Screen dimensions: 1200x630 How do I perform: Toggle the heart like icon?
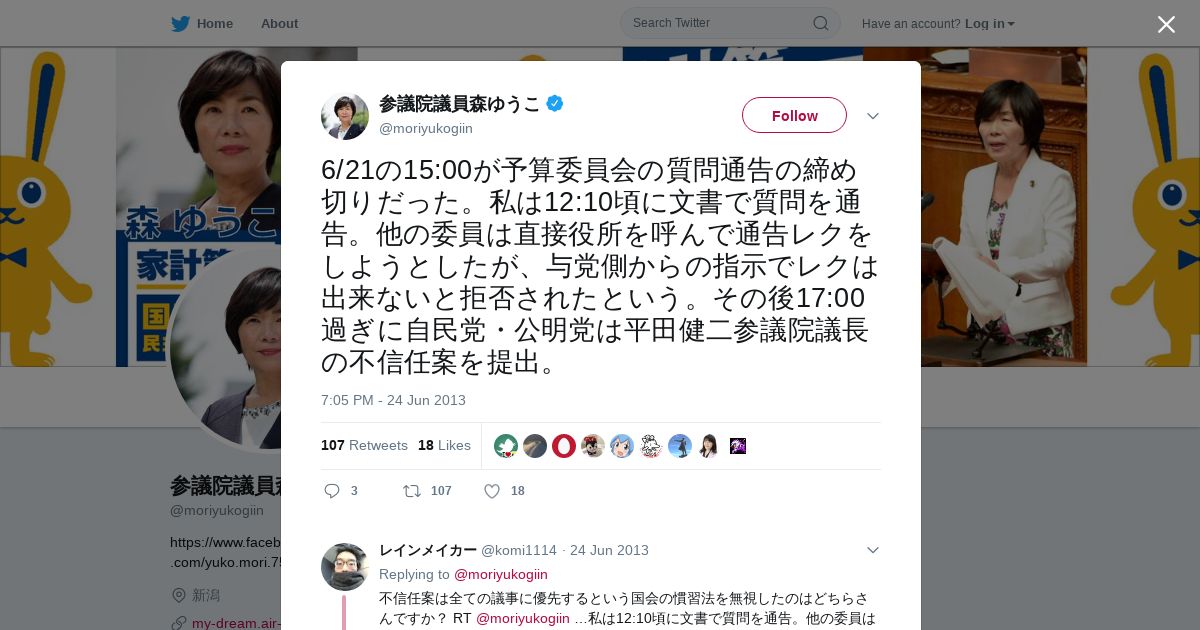[x=492, y=491]
